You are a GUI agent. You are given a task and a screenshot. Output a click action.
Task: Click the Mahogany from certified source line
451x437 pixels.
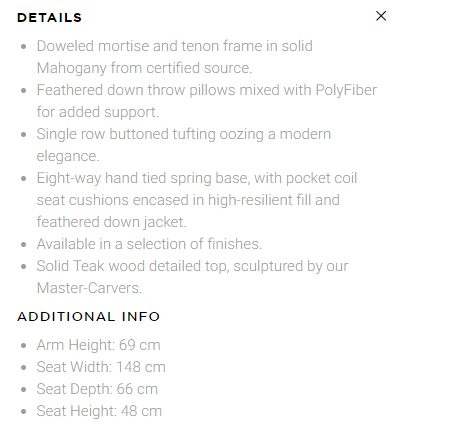pyautogui.click(x=144, y=68)
